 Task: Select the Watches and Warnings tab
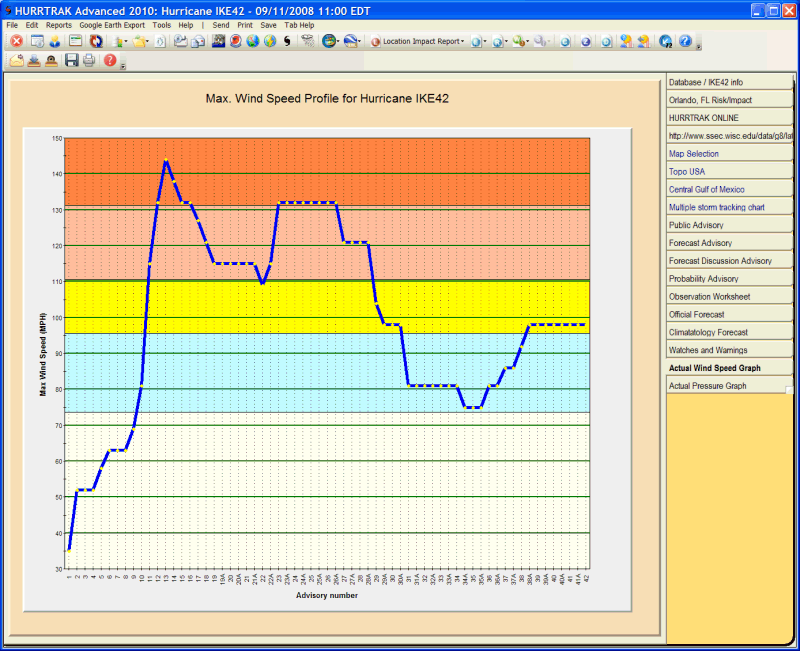pos(708,350)
